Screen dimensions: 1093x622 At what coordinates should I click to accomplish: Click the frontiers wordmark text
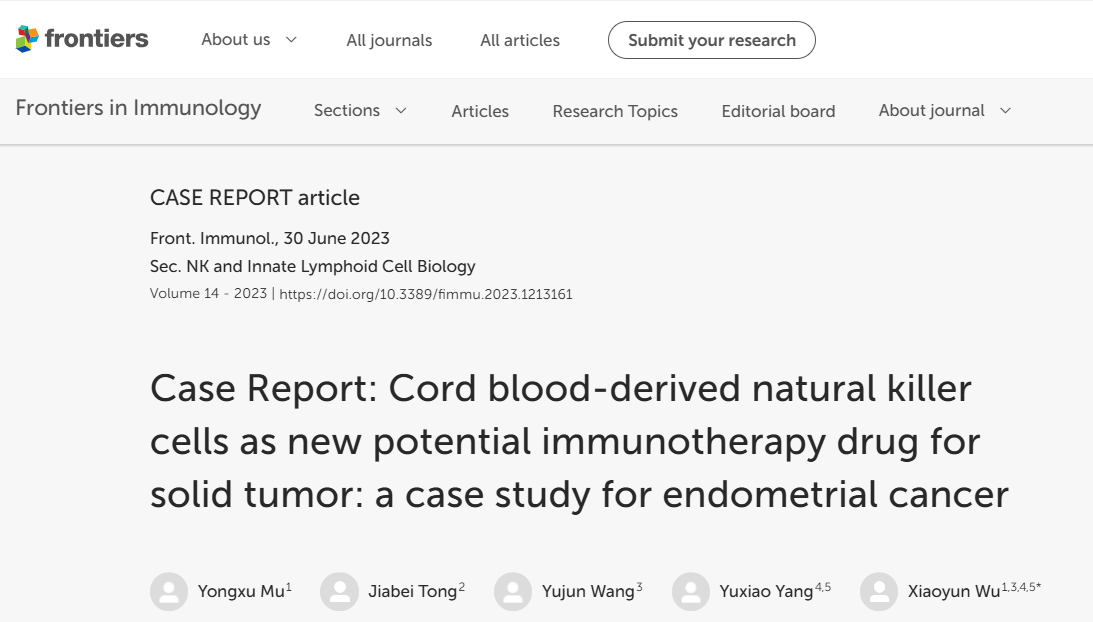coord(97,38)
